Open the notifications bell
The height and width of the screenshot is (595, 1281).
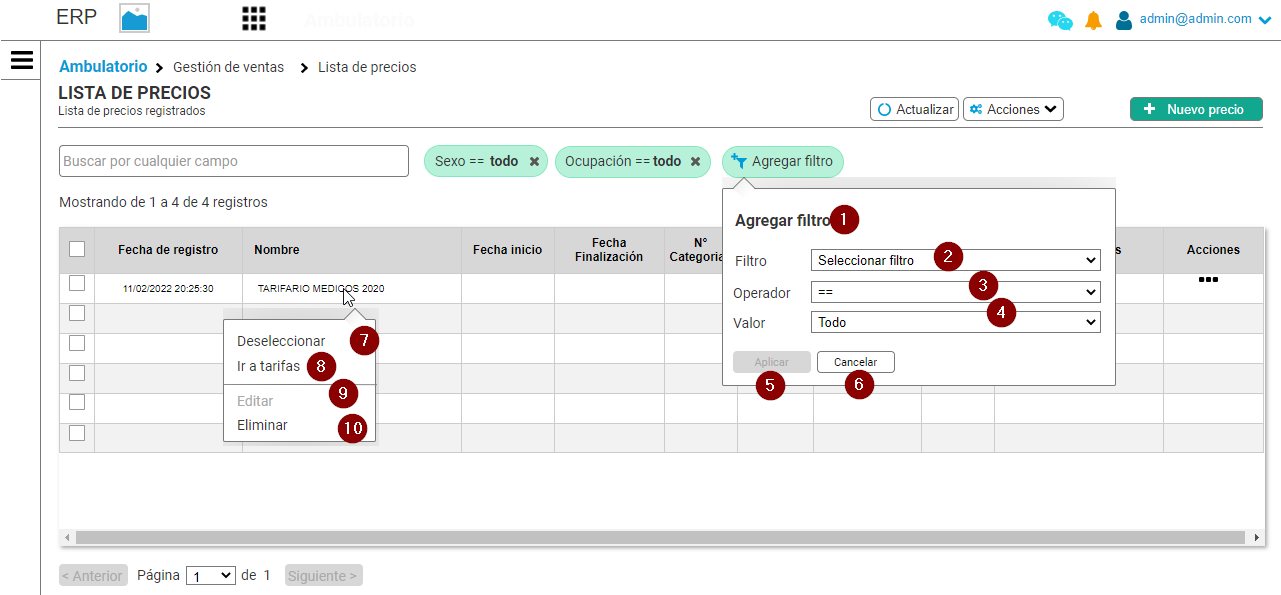(x=1093, y=20)
